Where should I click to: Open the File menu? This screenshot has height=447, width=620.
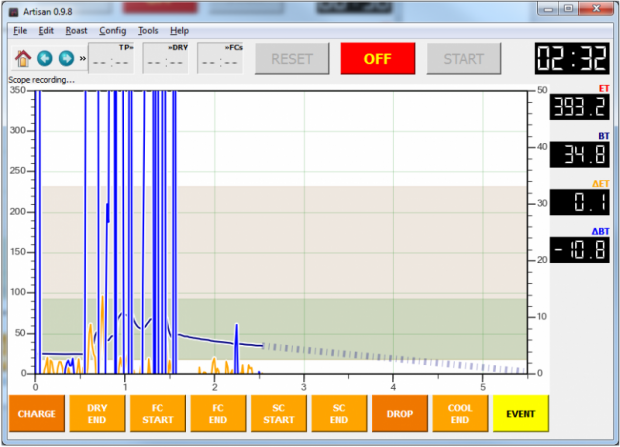click(x=20, y=31)
